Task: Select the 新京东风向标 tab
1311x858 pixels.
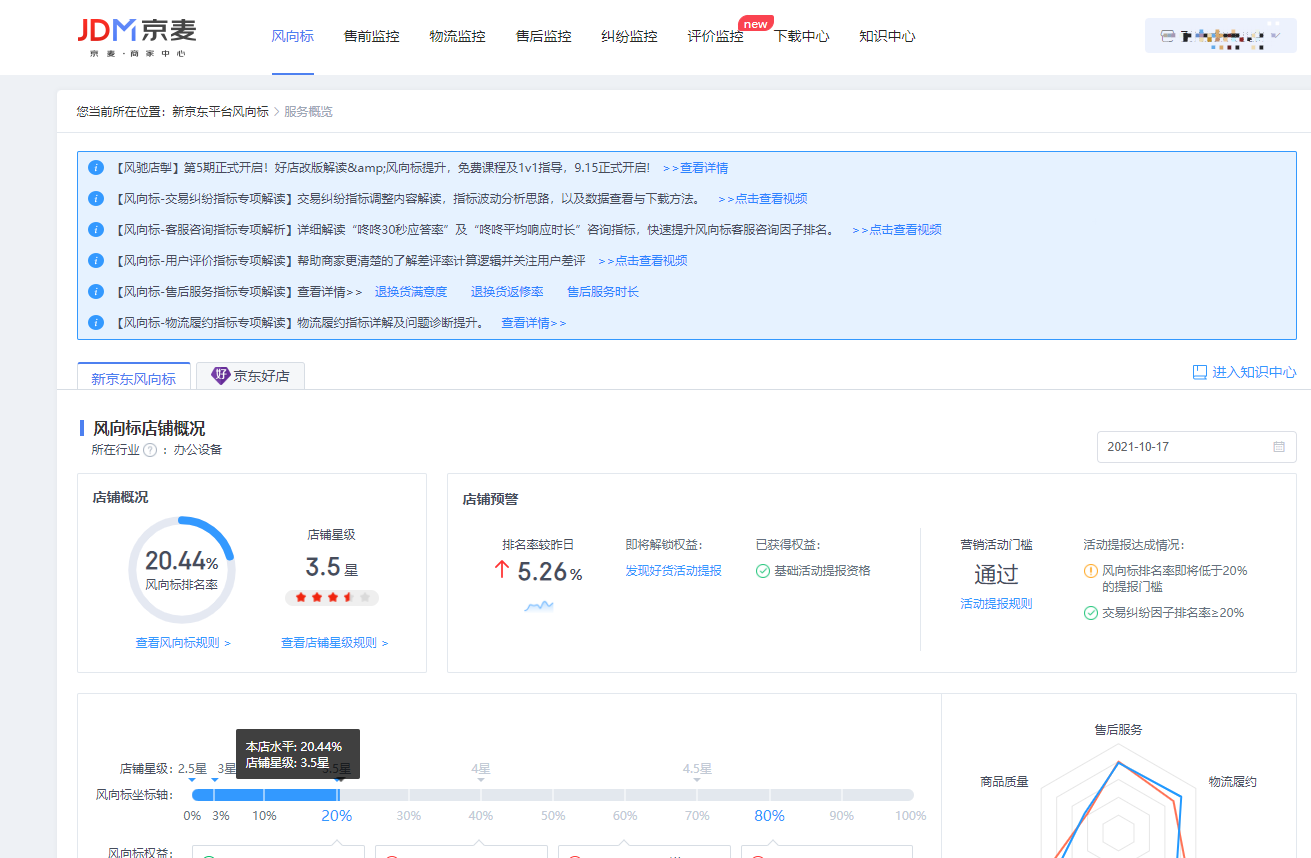Action: tap(134, 377)
